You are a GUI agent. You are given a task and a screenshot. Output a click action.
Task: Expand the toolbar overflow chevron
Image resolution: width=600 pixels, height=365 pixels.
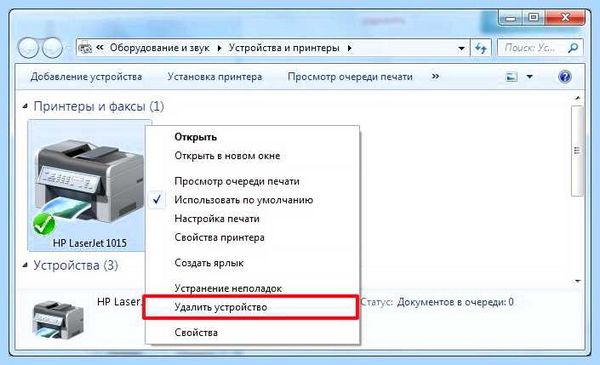[x=435, y=77]
